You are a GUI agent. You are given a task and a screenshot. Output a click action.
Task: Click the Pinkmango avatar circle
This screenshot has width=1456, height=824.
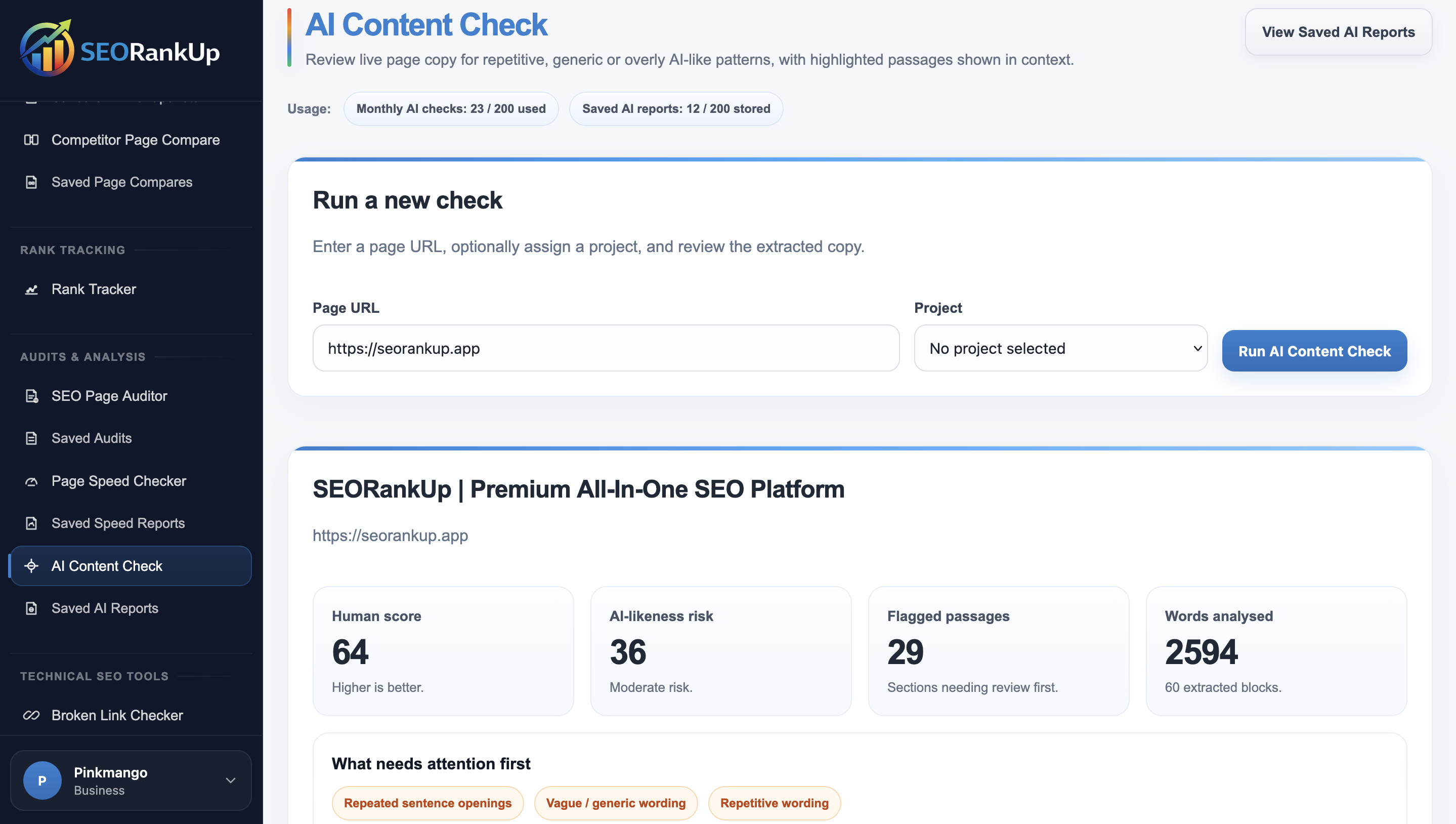[42, 780]
